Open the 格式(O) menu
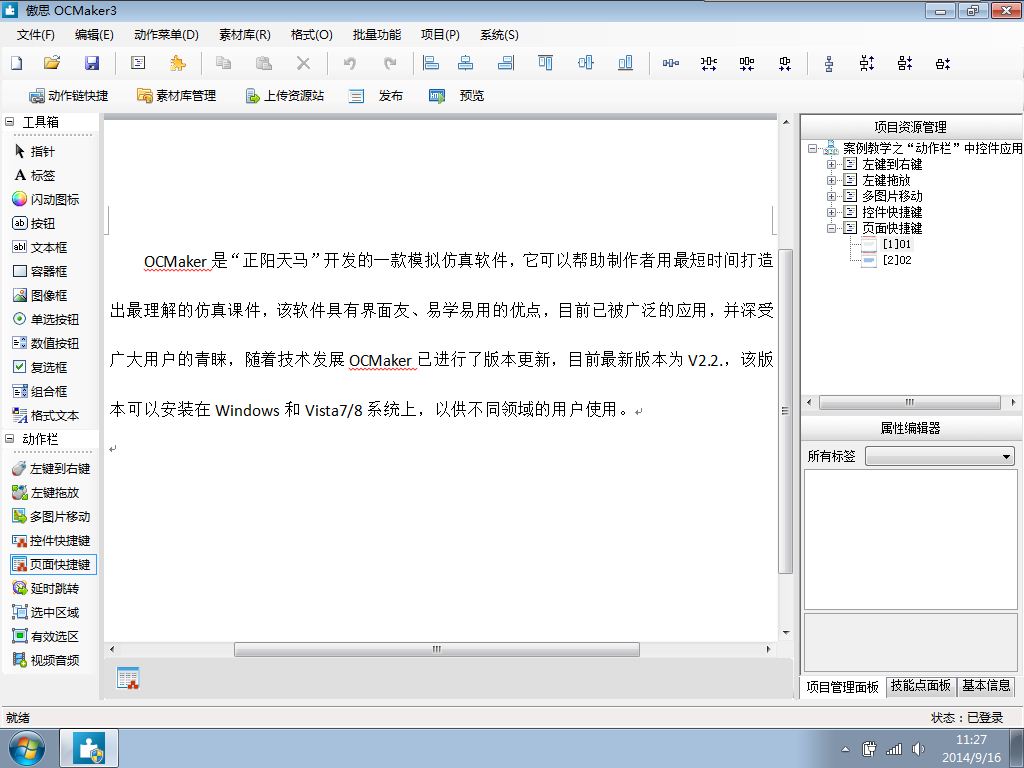Screen dimensions: 1024x768 coord(312,35)
